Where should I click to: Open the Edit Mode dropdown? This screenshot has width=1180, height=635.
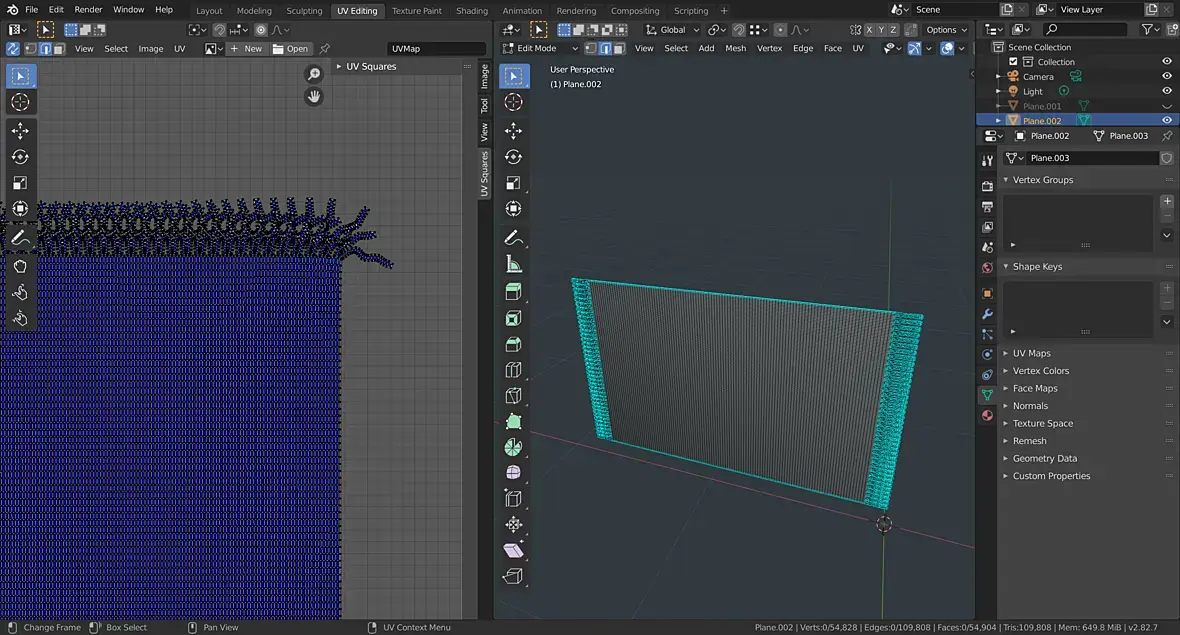pos(541,48)
